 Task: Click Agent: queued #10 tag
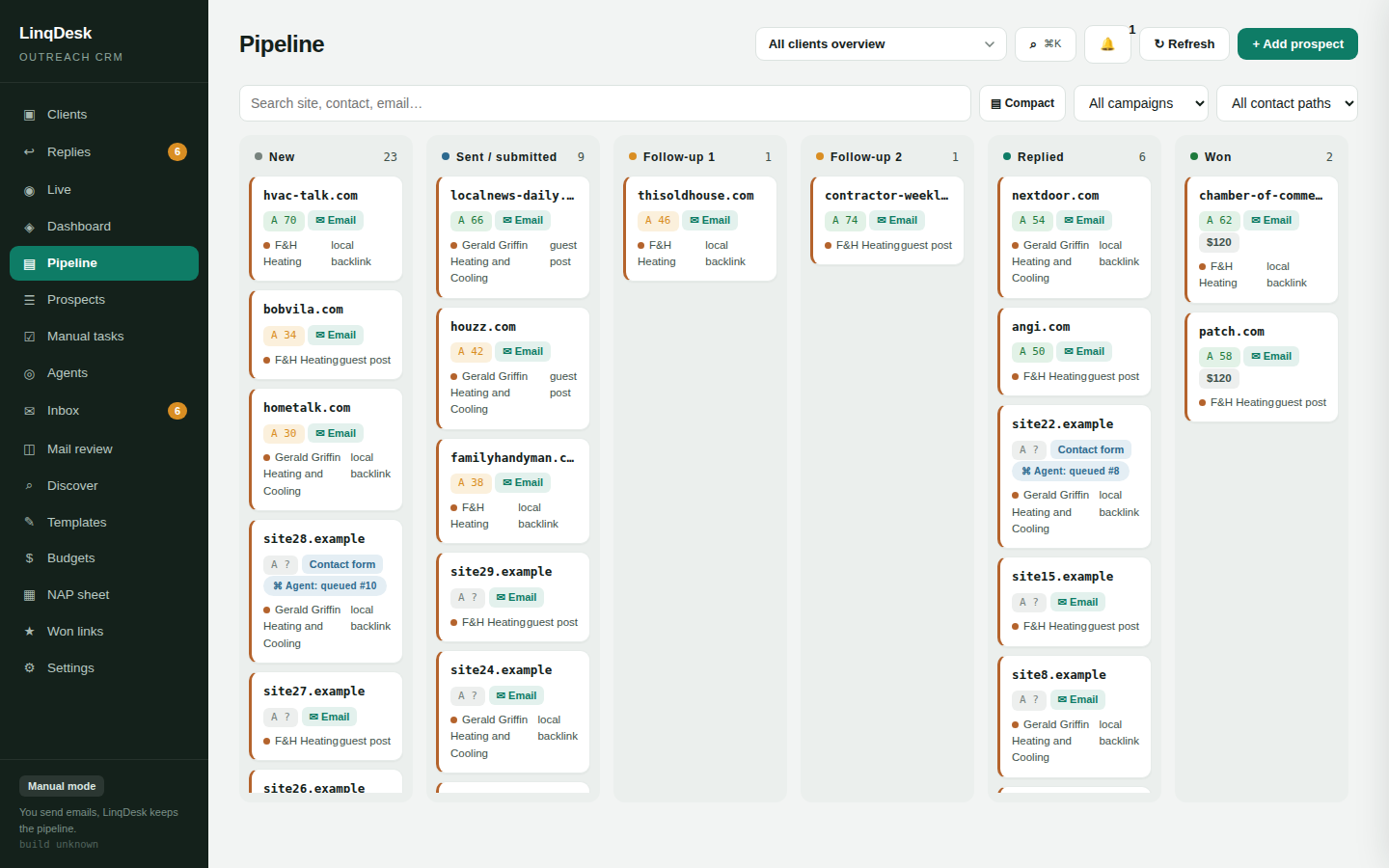click(x=325, y=585)
